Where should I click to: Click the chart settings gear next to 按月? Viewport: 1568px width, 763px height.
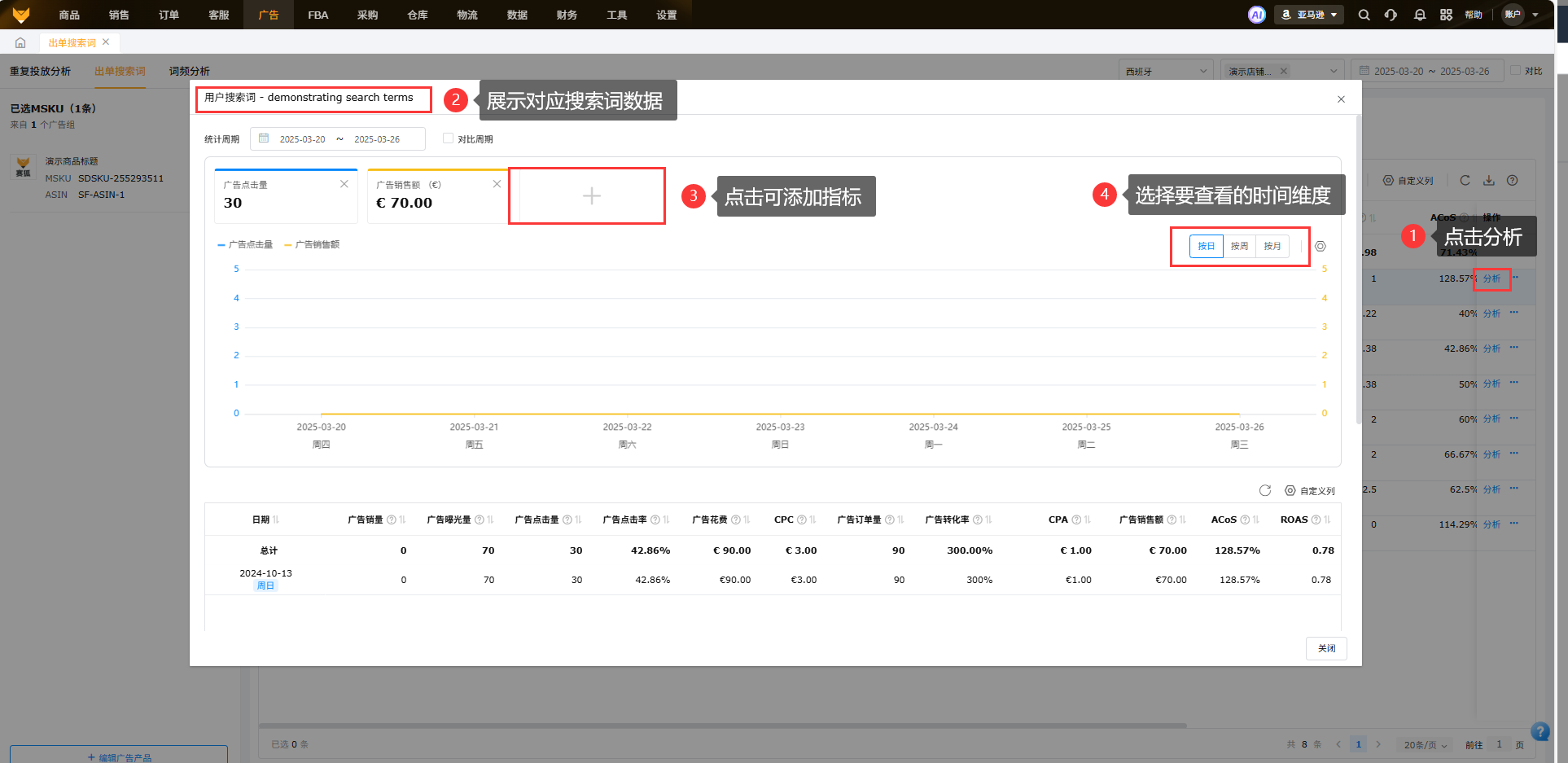tap(1321, 246)
